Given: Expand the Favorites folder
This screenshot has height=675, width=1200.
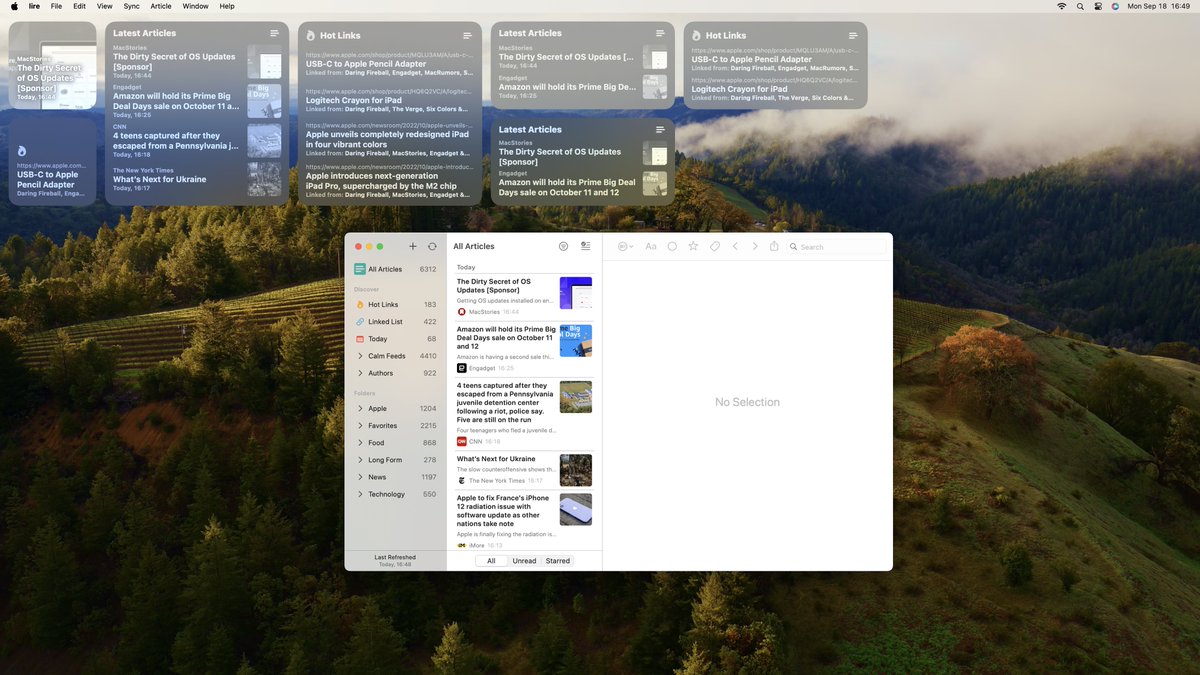Looking at the screenshot, I should [x=360, y=425].
